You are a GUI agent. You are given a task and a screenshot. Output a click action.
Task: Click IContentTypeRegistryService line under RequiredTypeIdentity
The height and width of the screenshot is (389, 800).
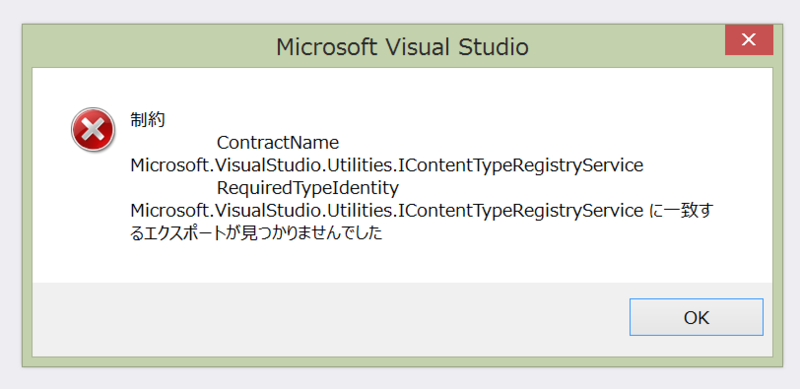pos(387,211)
